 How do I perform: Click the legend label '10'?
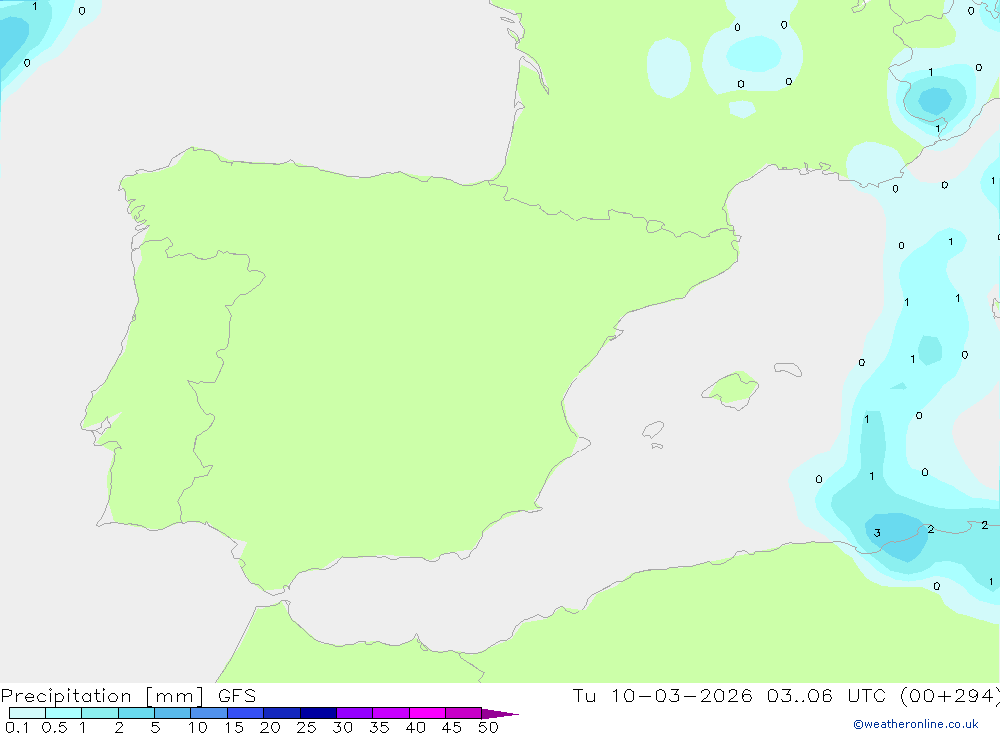click(x=198, y=727)
